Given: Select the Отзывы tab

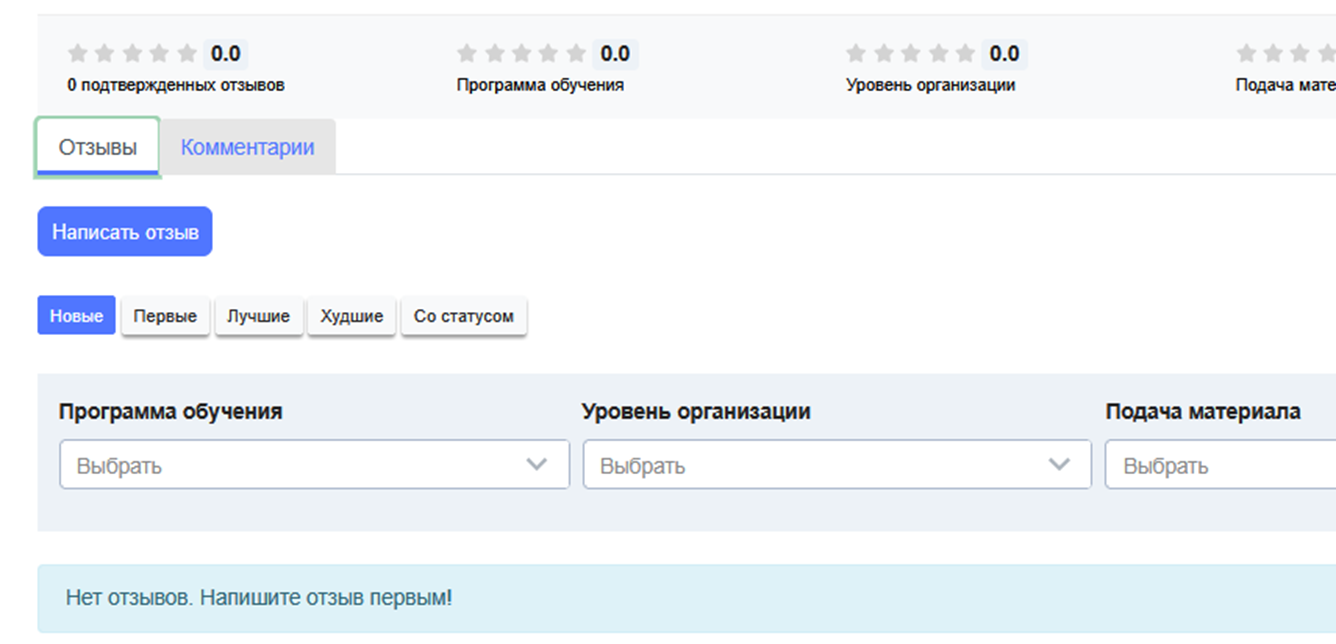Looking at the screenshot, I should click(97, 146).
